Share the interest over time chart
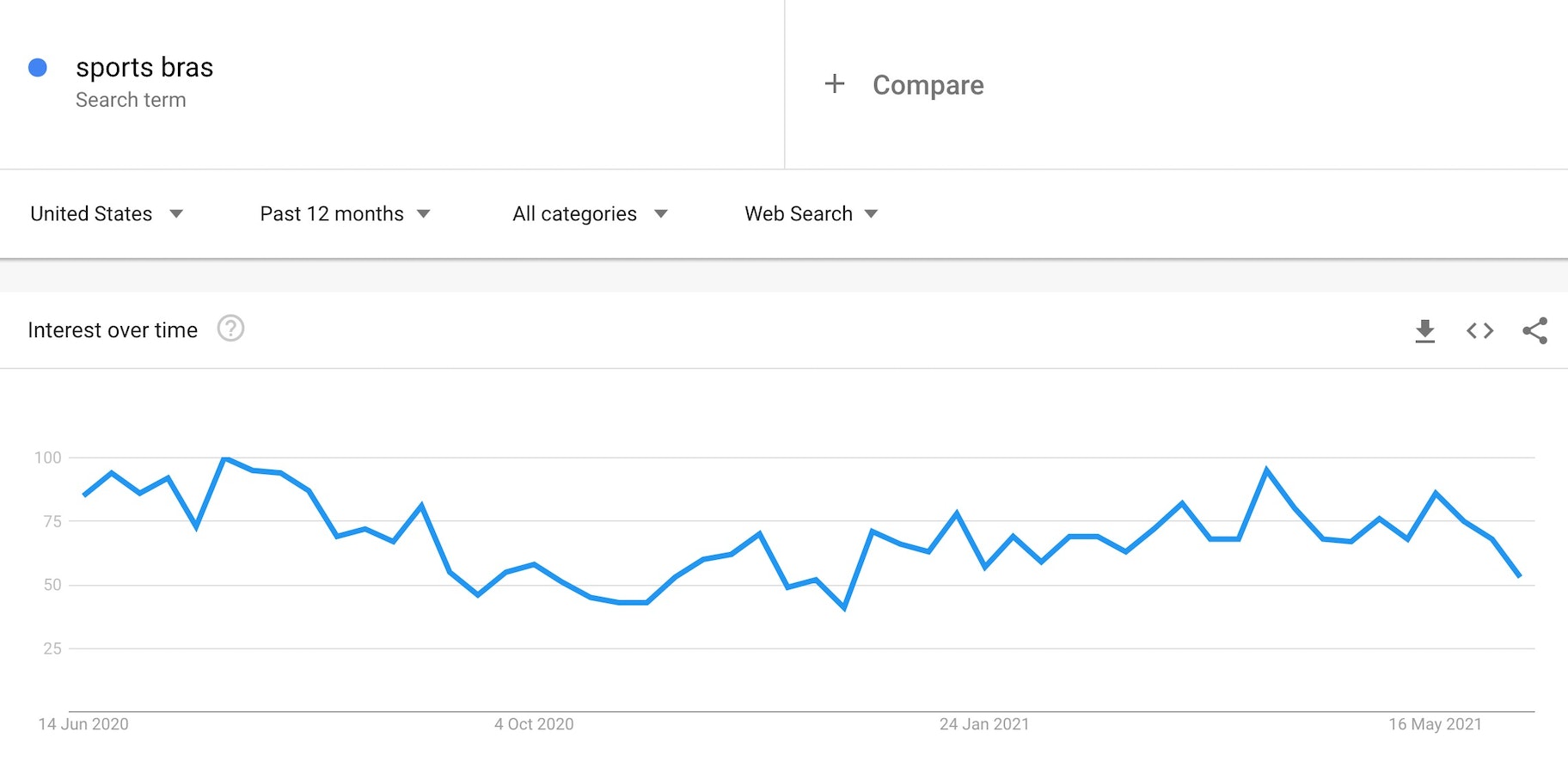 coord(1534,330)
